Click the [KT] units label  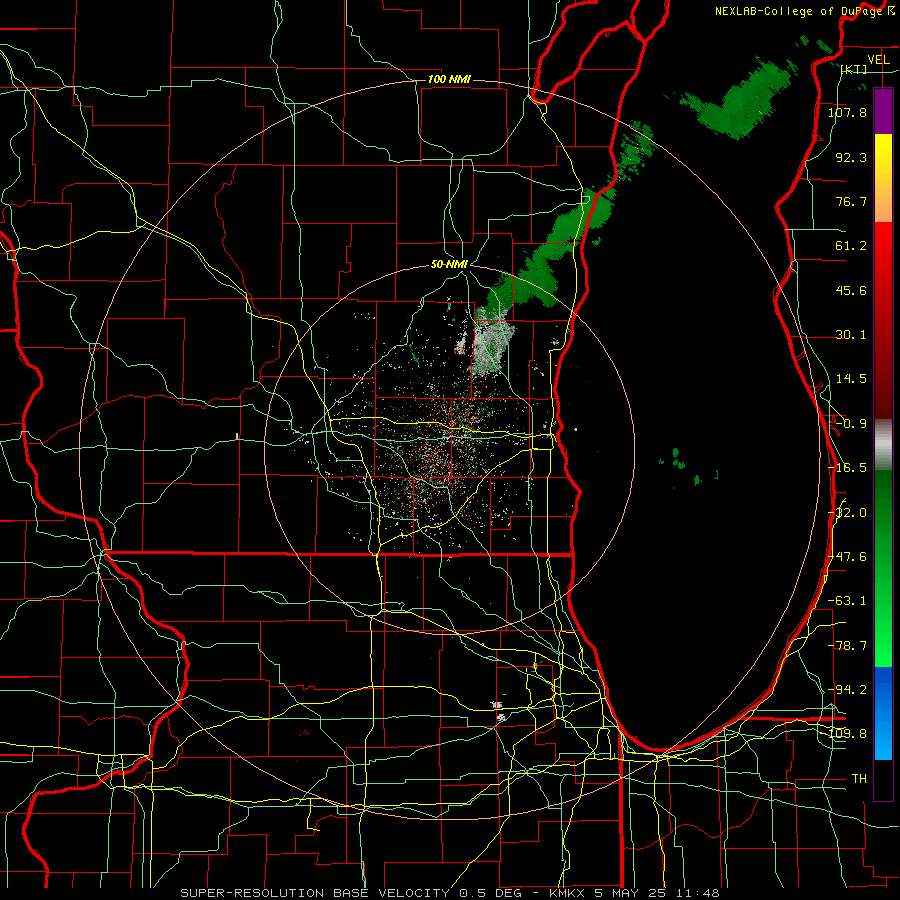coord(854,69)
